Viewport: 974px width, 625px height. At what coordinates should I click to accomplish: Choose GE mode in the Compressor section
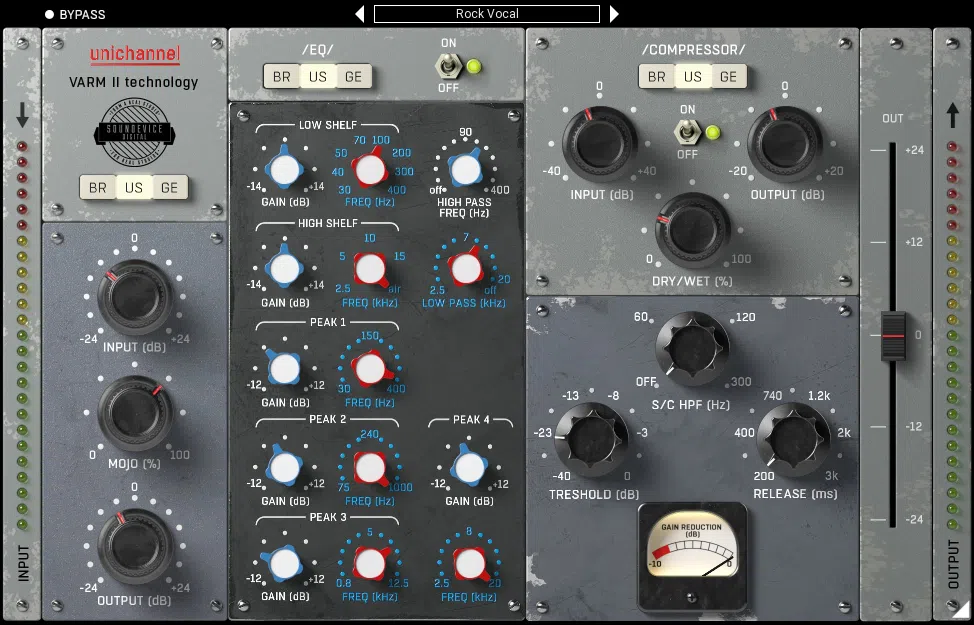[729, 76]
